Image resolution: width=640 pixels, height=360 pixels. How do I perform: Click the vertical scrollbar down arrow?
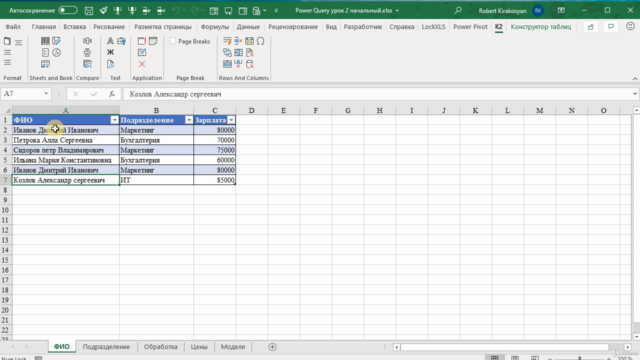click(636, 337)
